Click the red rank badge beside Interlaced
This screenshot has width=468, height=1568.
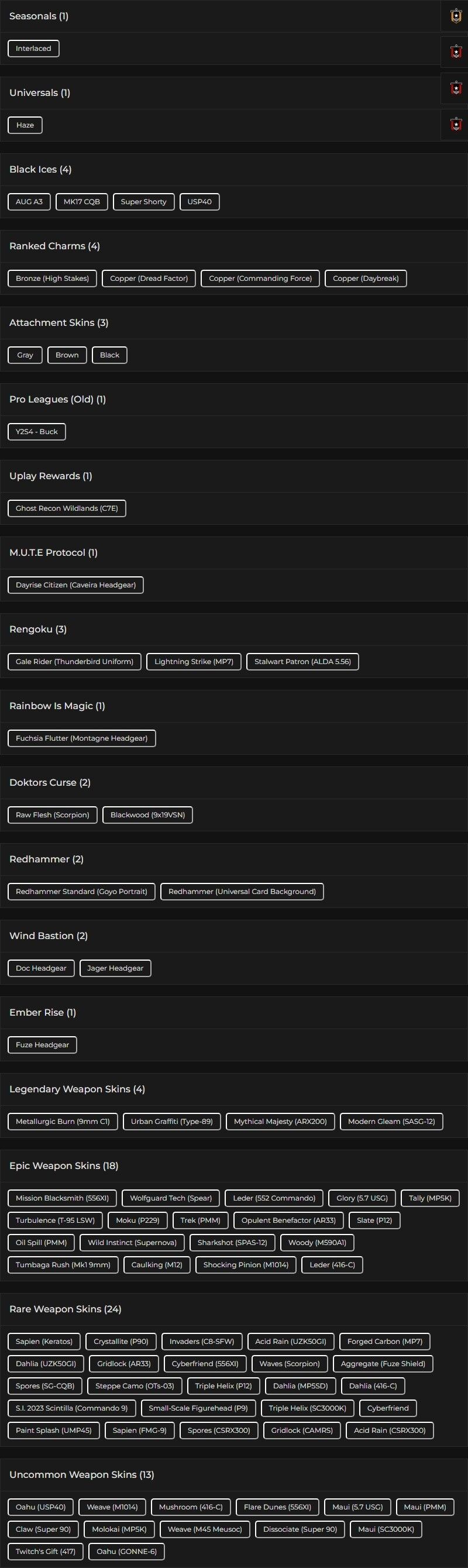pos(455,51)
